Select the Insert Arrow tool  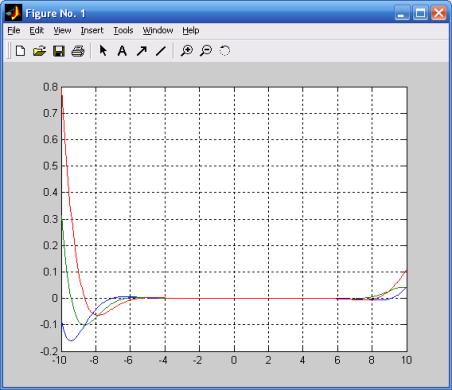pos(142,51)
